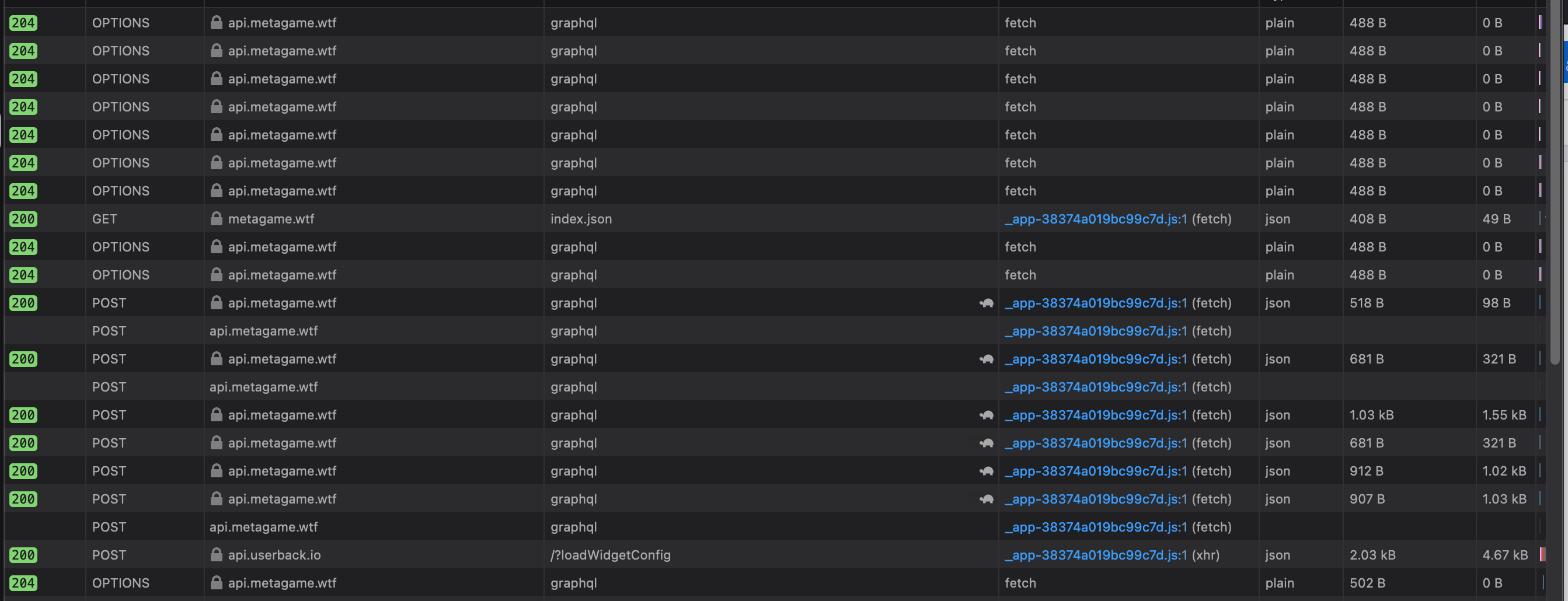Click the lock icon beside api.userback.io

(217, 555)
